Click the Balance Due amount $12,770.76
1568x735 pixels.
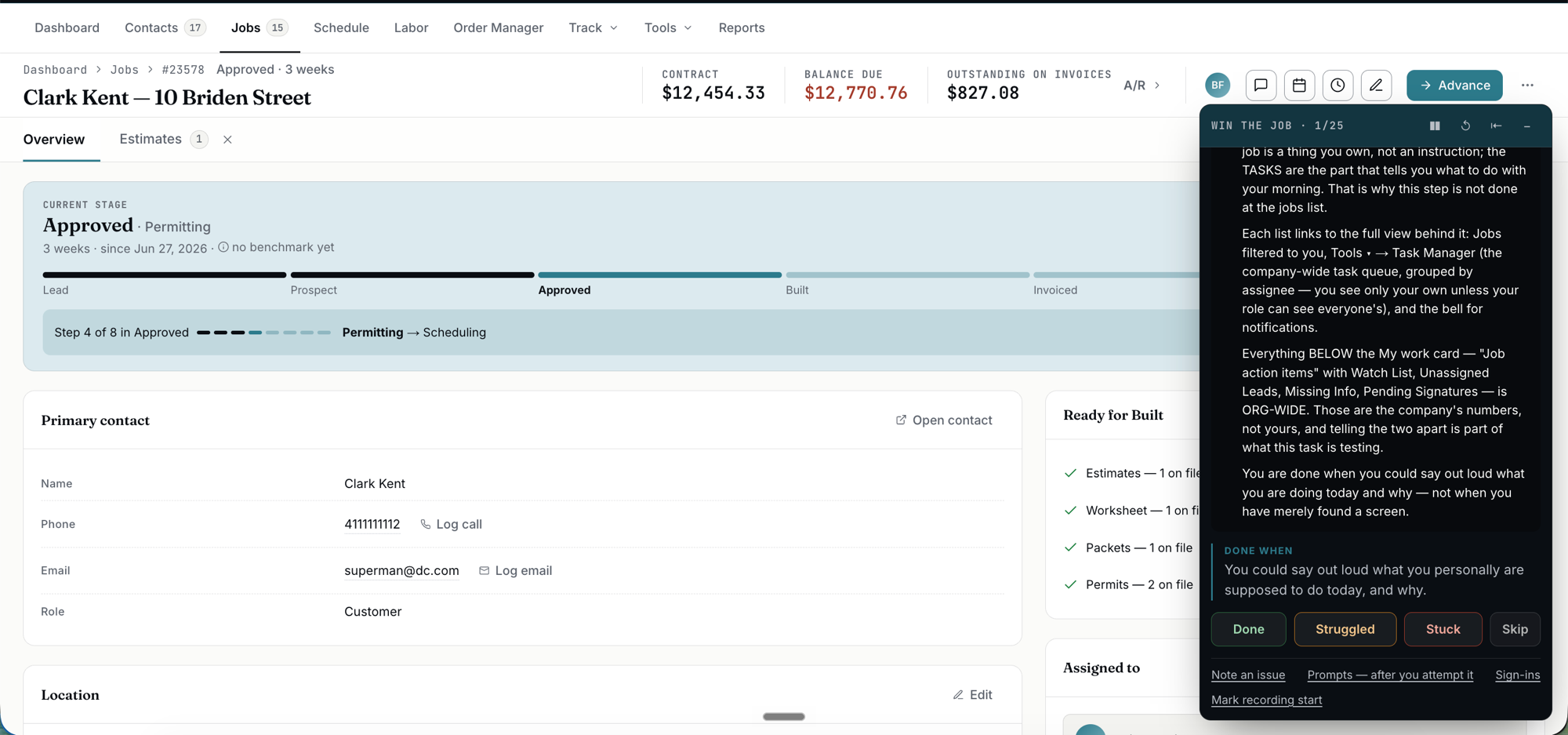(855, 93)
